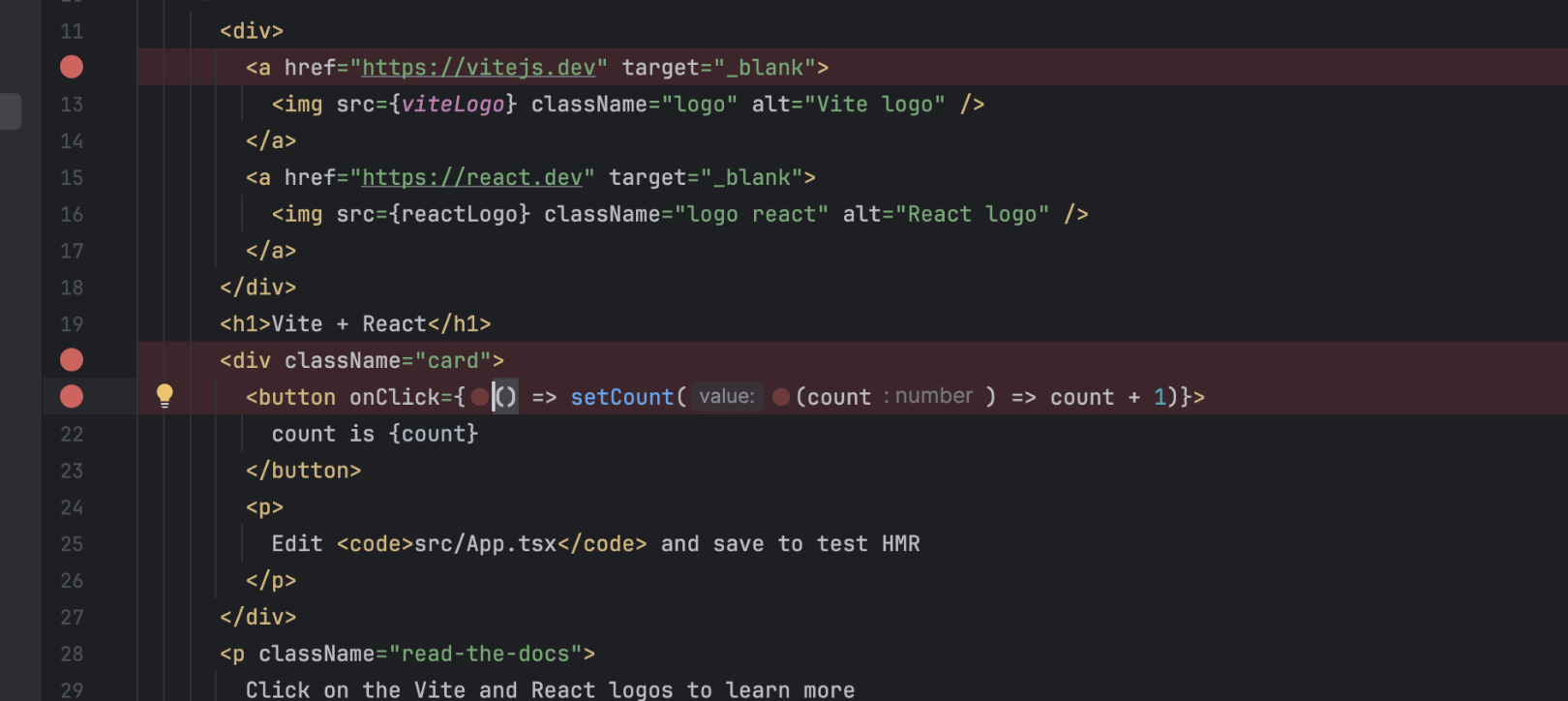Click line number 22 in the gutter

(x=72, y=434)
